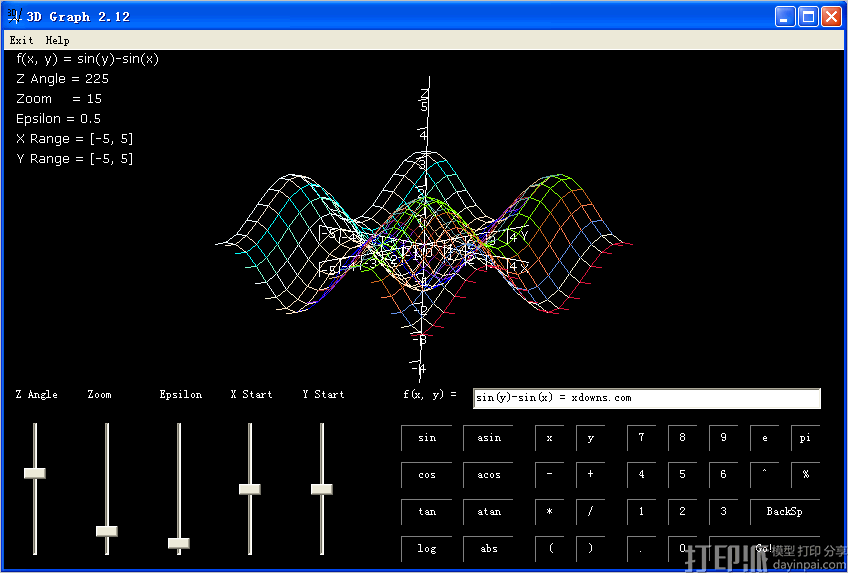Click the asin function button

pyautogui.click(x=488, y=438)
